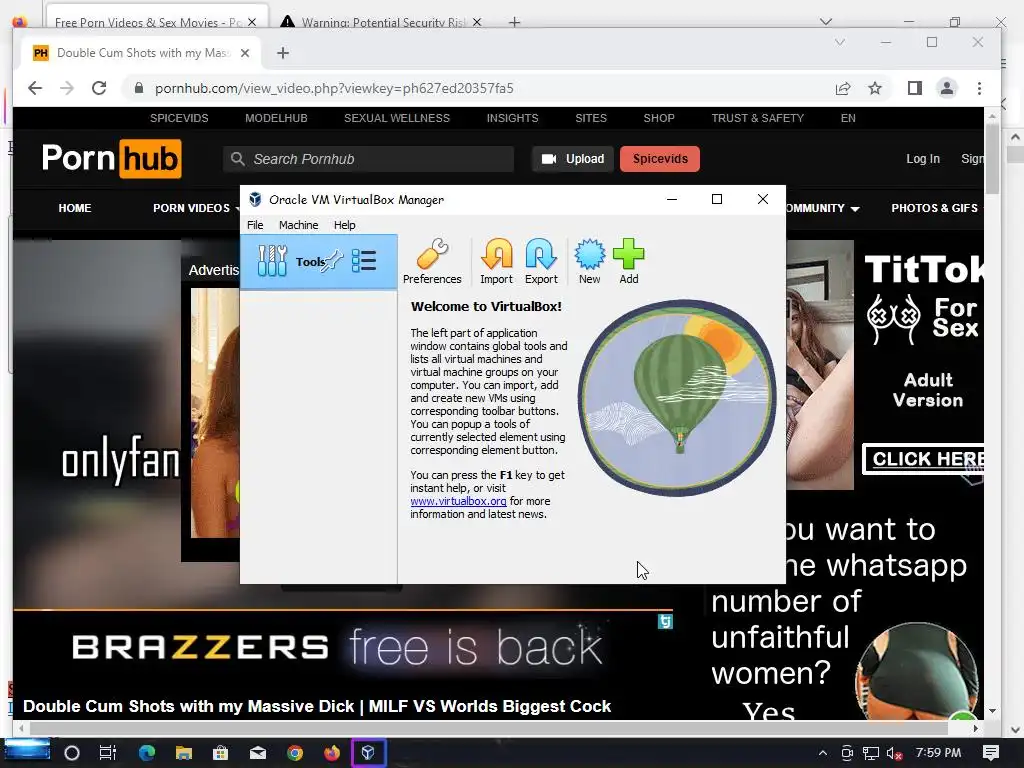This screenshot has width=1024, height=768.
Task: Open the TRUST & SAFETY link
Action: (x=758, y=118)
